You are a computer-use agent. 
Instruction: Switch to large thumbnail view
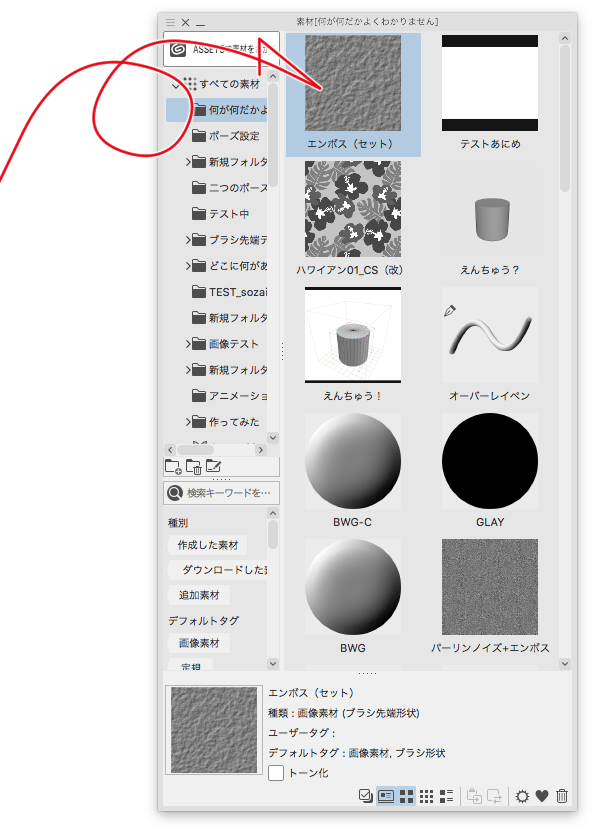point(407,795)
